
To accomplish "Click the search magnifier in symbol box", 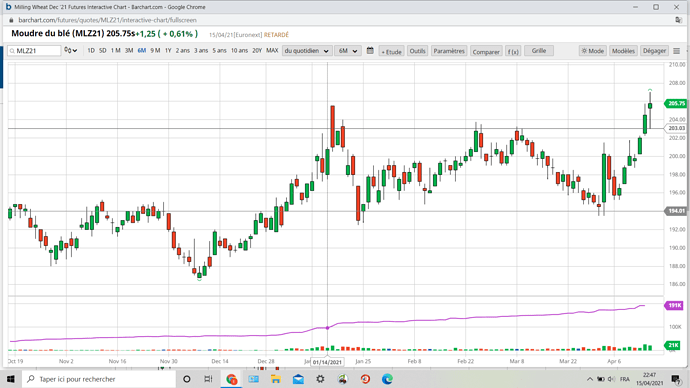I will click(x=12, y=51).
